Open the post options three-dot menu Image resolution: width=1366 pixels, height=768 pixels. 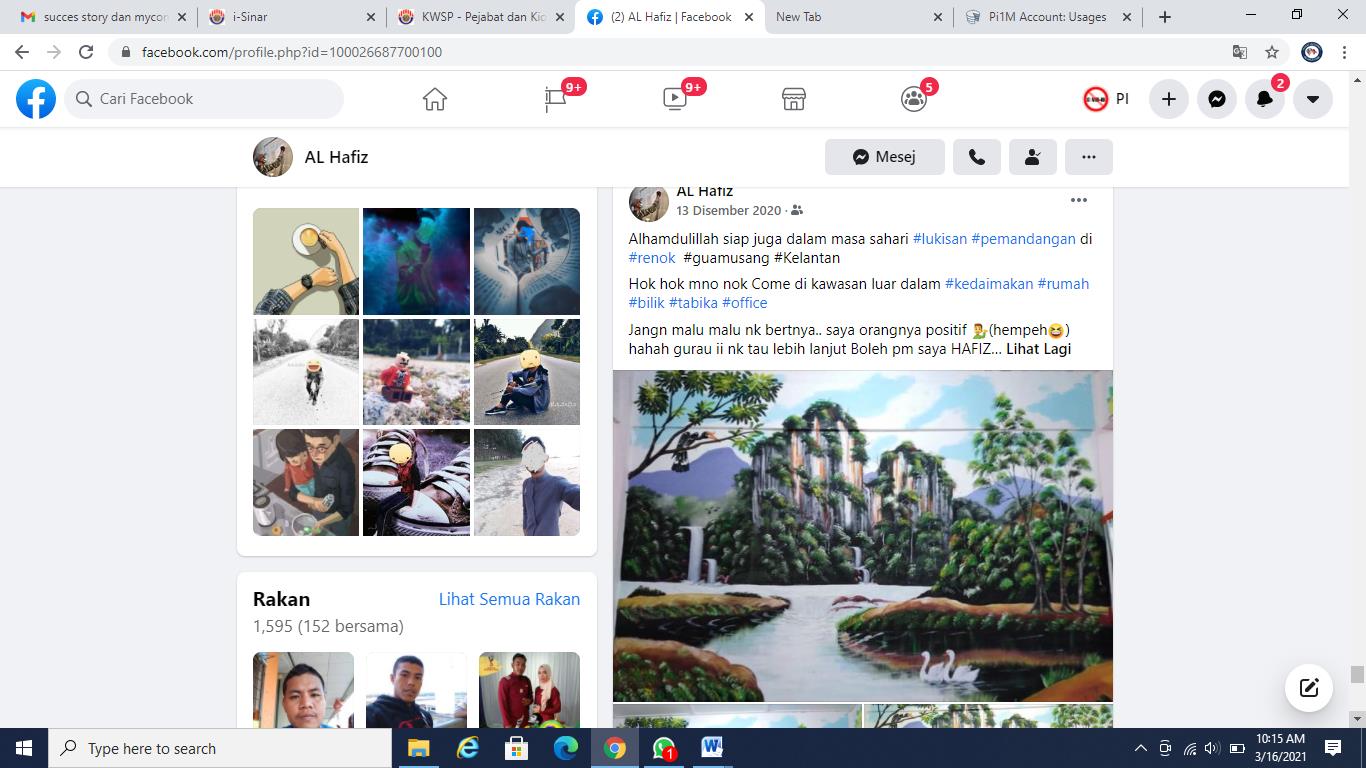click(1078, 200)
